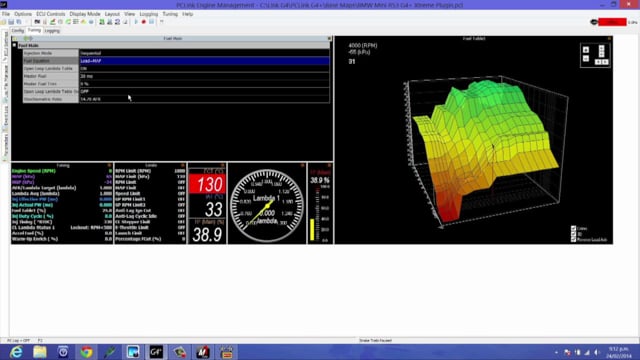The width and height of the screenshot is (640, 360).
Task: Open the Display Mode menu
Action: click(85, 14)
